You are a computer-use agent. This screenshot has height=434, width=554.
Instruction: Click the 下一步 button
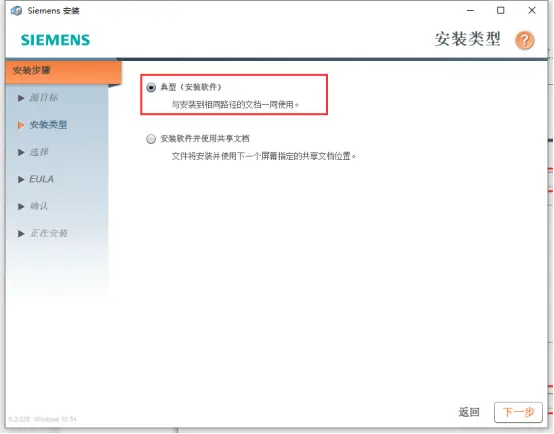coord(518,412)
